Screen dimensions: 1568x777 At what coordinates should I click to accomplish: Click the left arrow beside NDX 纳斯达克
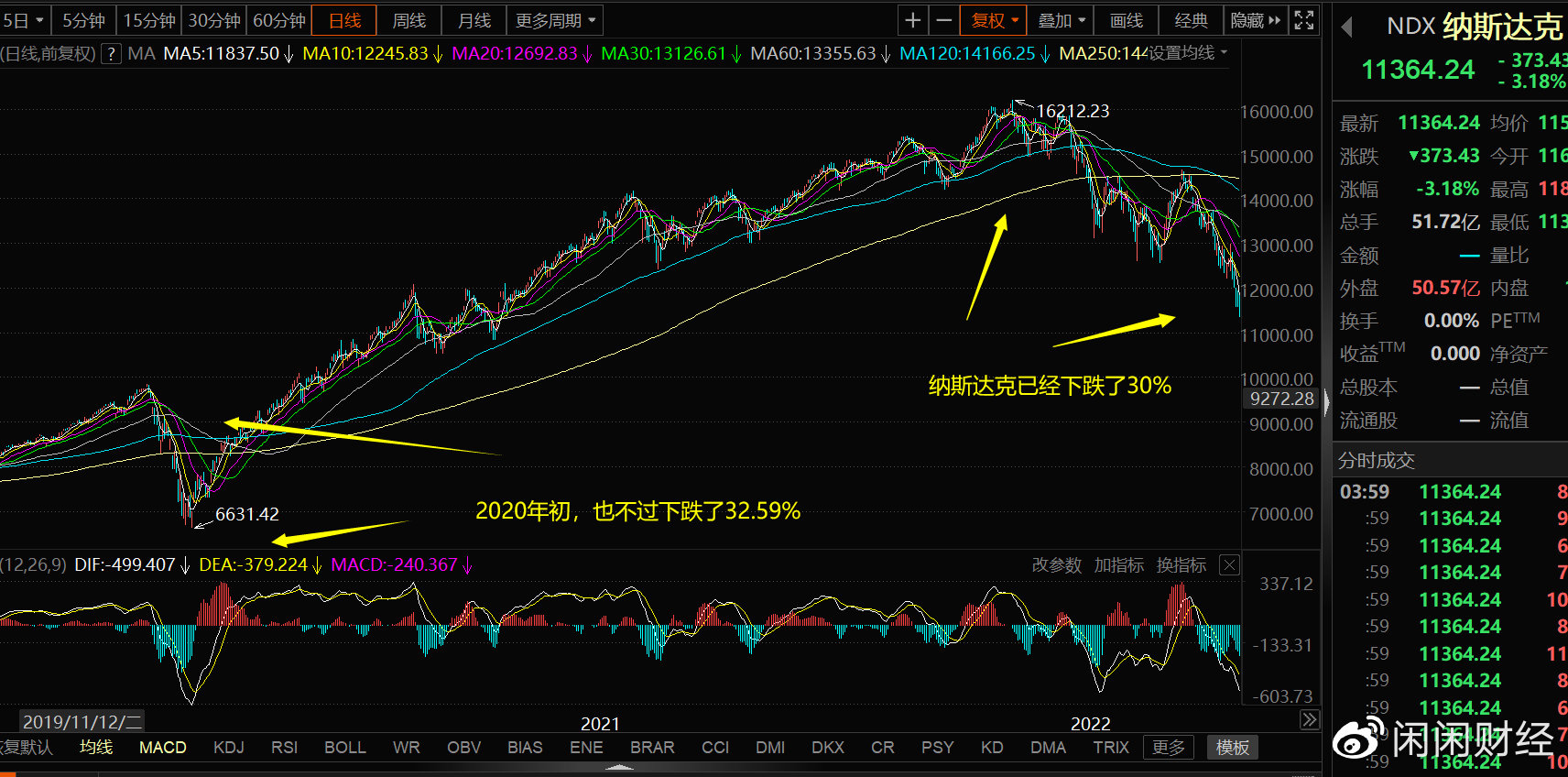[1346, 27]
